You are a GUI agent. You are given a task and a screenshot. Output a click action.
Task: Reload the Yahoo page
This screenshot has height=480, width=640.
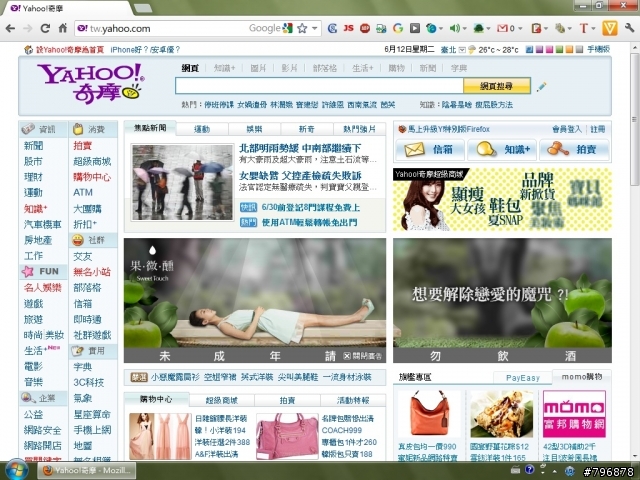click(45, 28)
